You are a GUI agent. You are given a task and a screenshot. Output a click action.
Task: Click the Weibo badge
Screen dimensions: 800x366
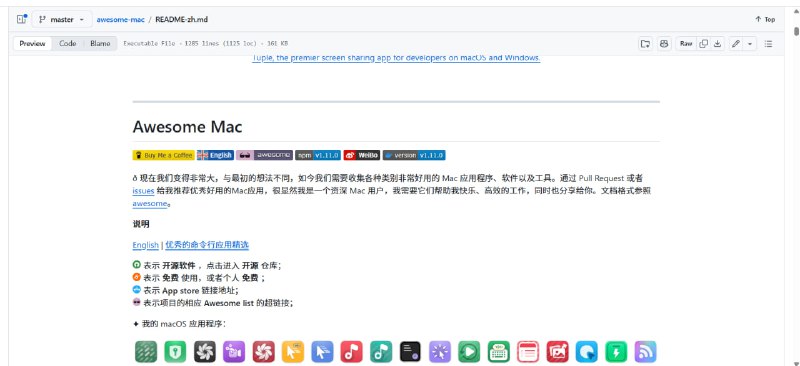(362, 155)
